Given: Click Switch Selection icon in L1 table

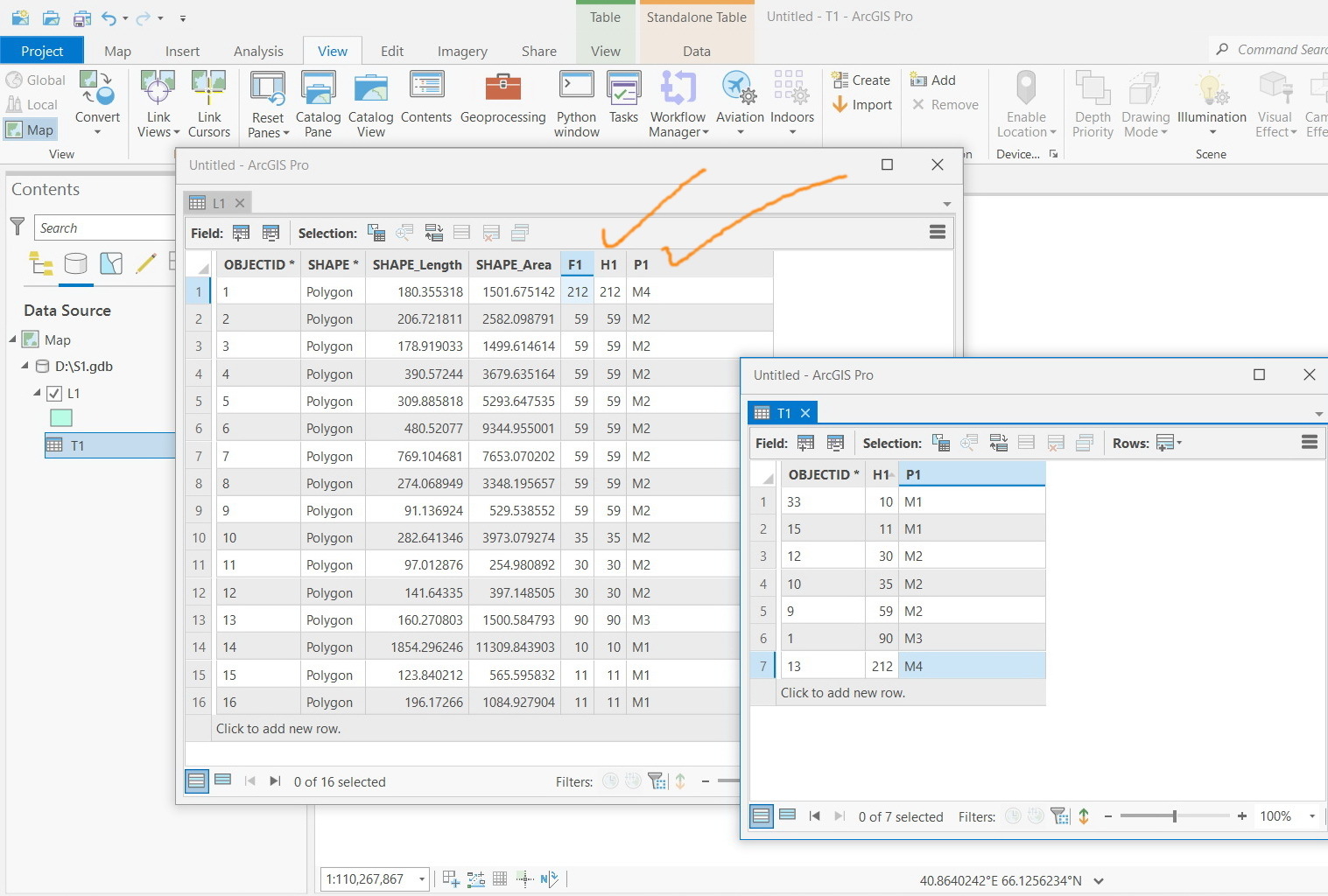Looking at the screenshot, I should pos(434,233).
